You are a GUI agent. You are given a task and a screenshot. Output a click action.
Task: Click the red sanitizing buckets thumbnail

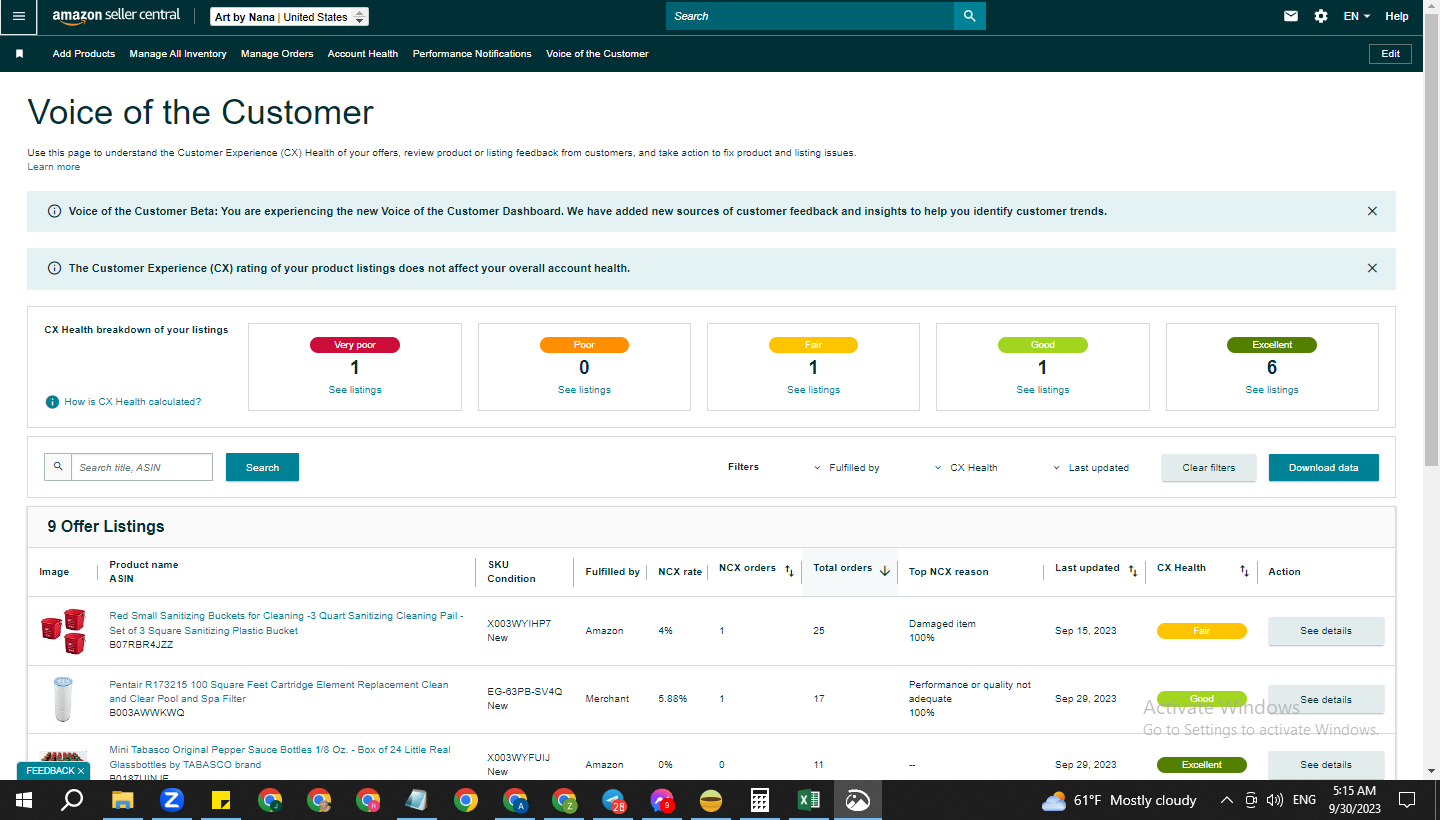(x=63, y=630)
